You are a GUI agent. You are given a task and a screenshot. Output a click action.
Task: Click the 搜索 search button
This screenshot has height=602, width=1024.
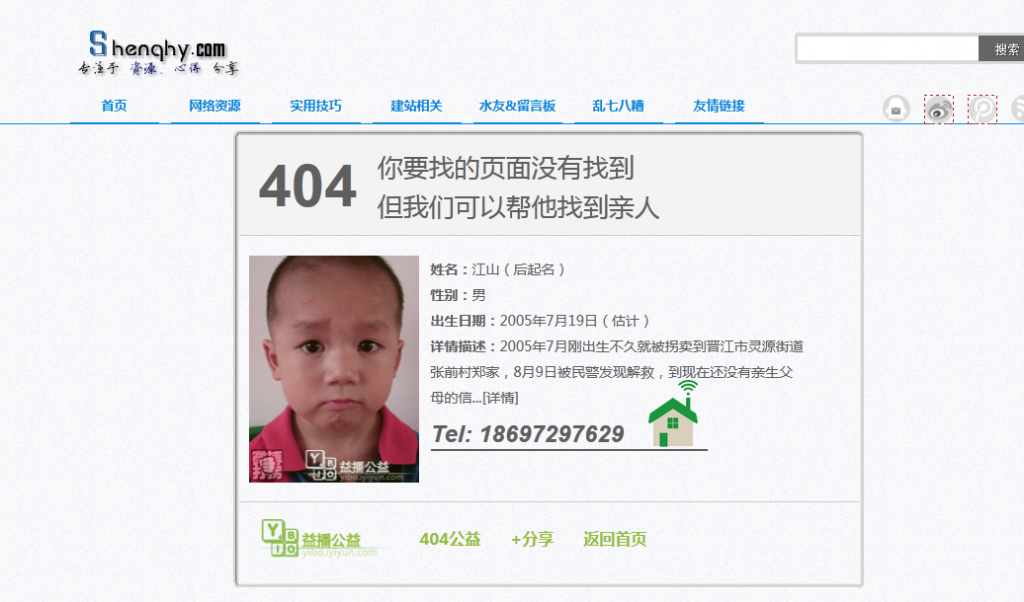tap(1002, 49)
